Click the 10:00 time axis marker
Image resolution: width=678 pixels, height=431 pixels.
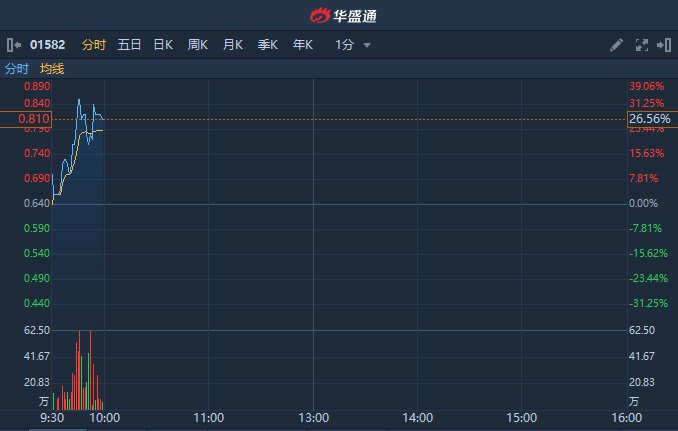(x=104, y=418)
